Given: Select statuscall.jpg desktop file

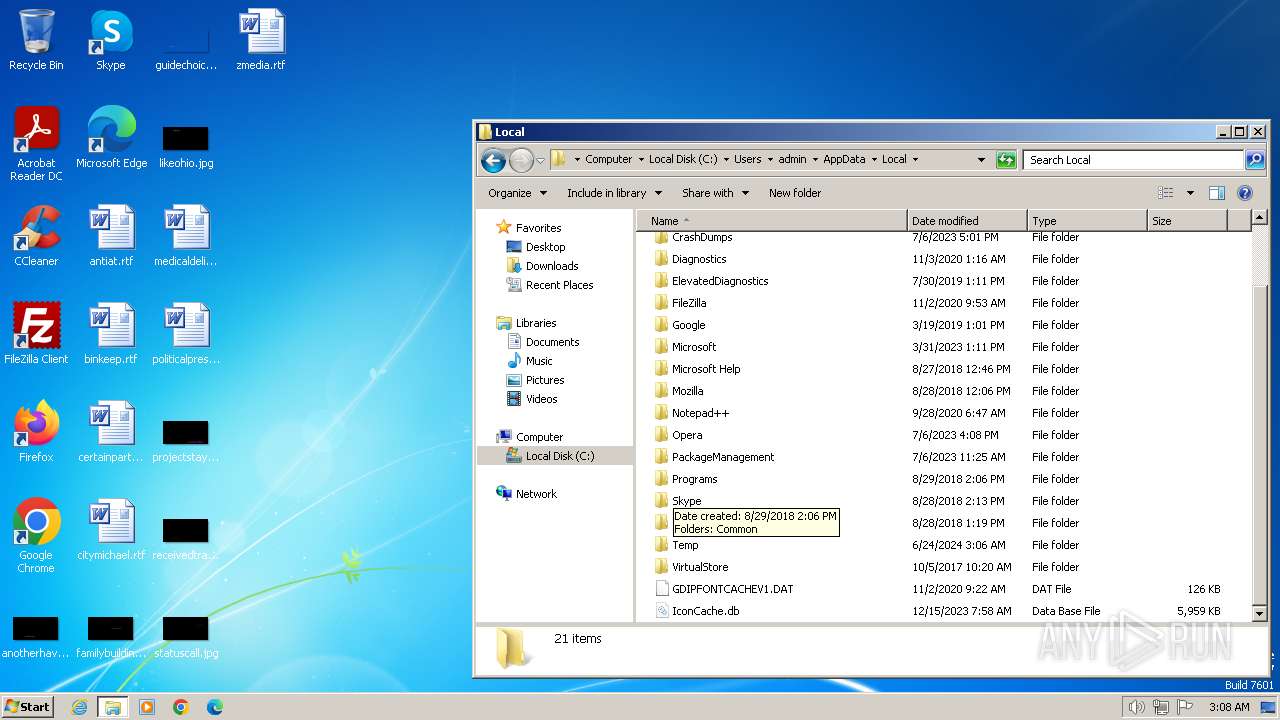Looking at the screenshot, I should click(186, 637).
